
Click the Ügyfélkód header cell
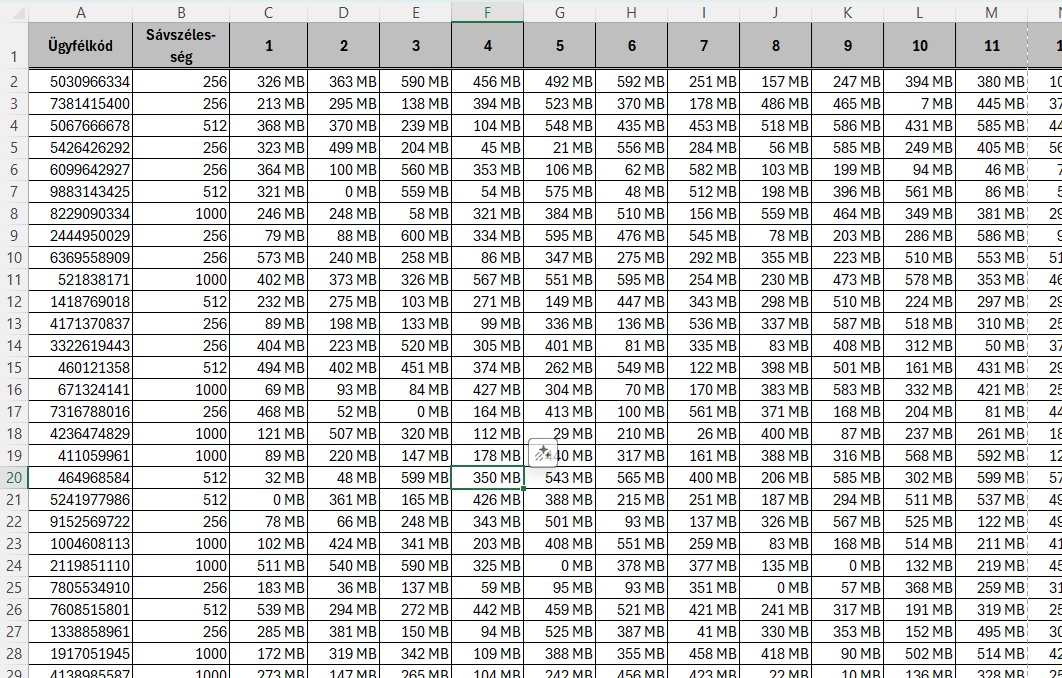[80, 46]
